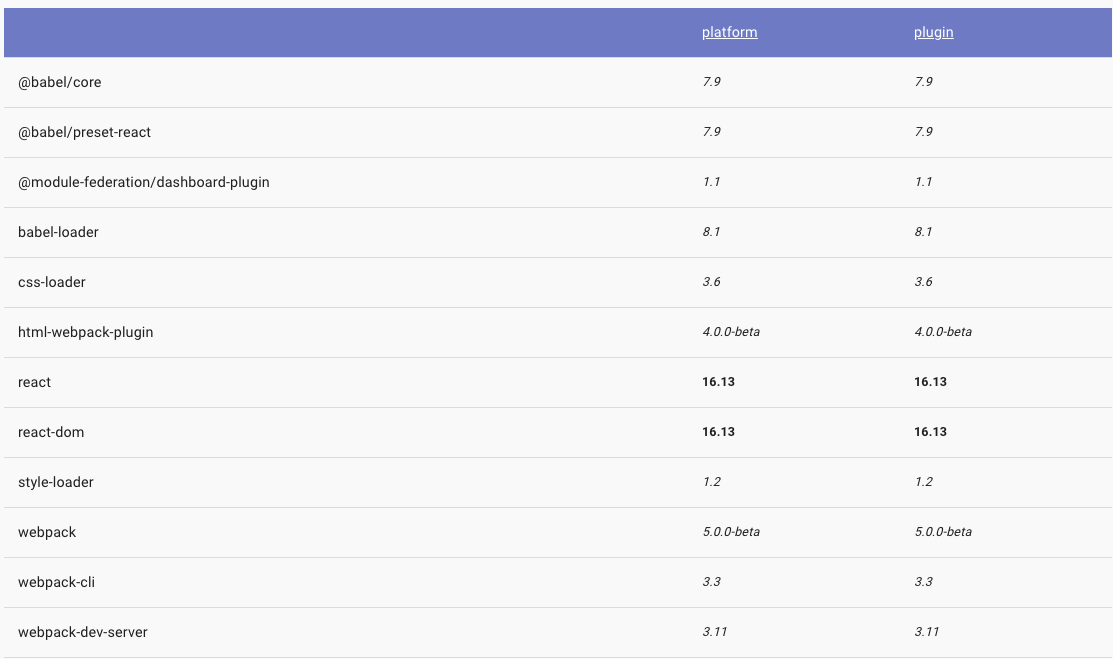Select the webpack row name
Screen dimensions: 1113x659
point(47,532)
